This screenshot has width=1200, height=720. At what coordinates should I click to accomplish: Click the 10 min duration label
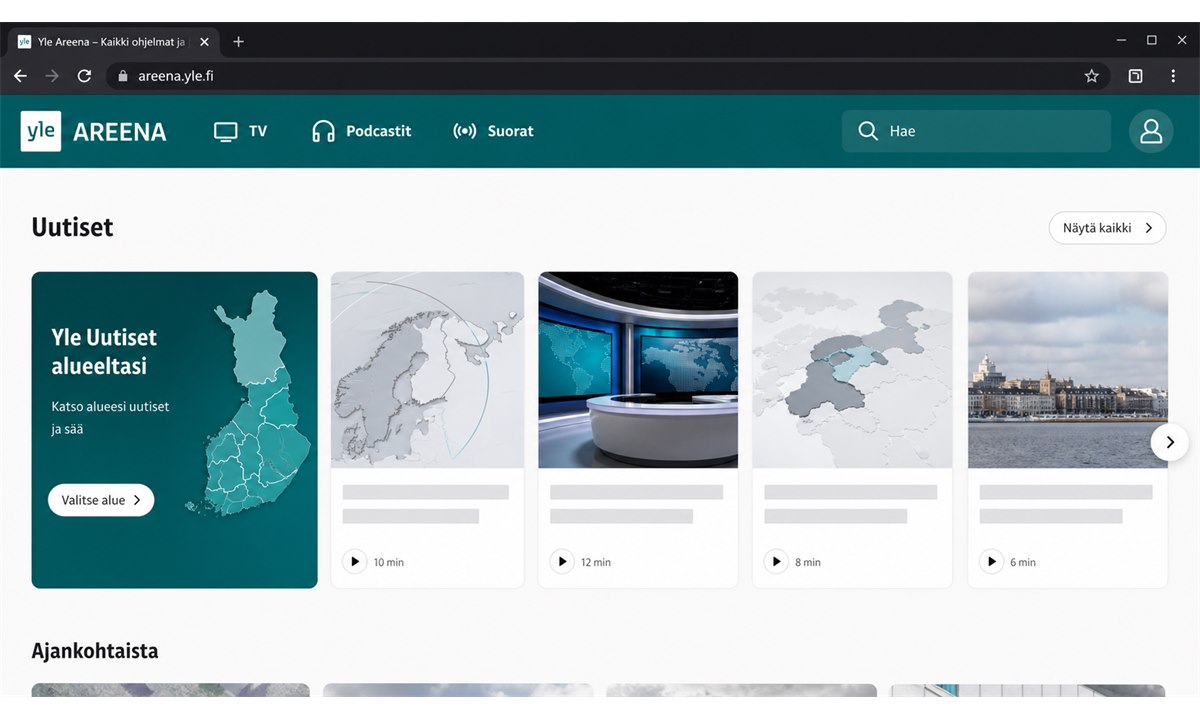click(x=389, y=562)
